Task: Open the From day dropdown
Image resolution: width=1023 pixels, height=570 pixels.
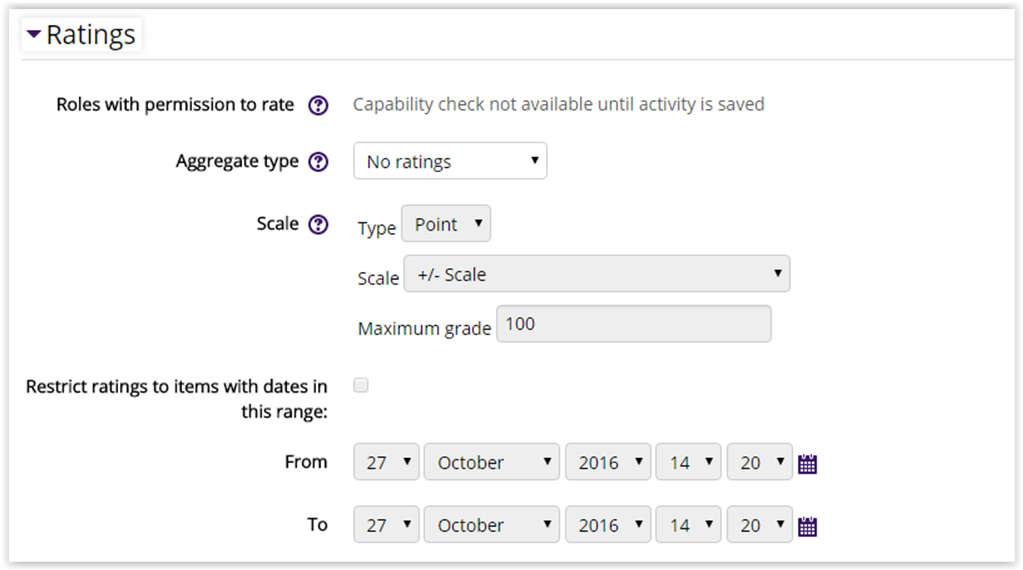Action: pyautogui.click(x=386, y=462)
